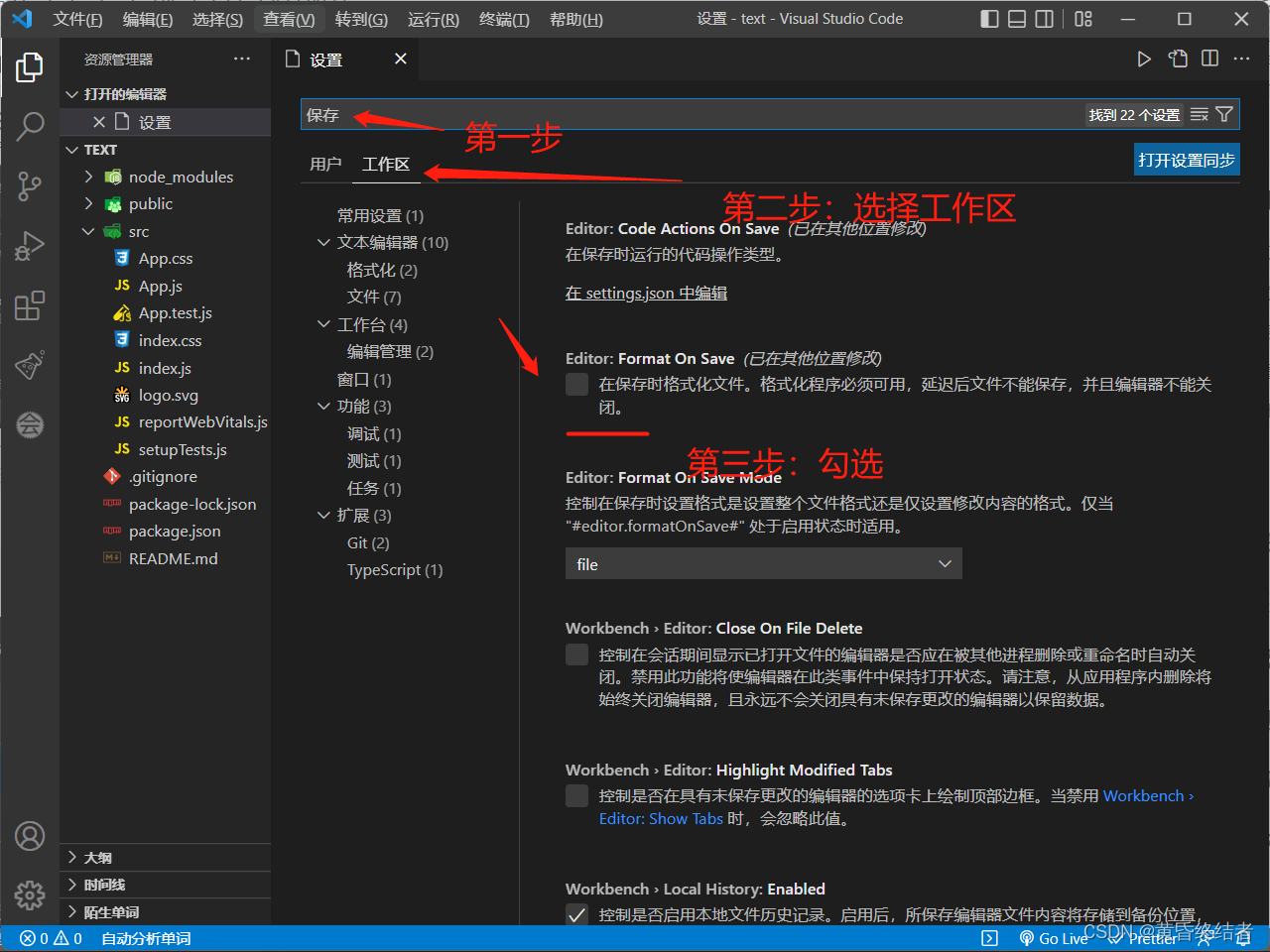Open the Manage gear in activity bar
The height and width of the screenshot is (952, 1270).
pyautogui.click(x=30, y=895)
